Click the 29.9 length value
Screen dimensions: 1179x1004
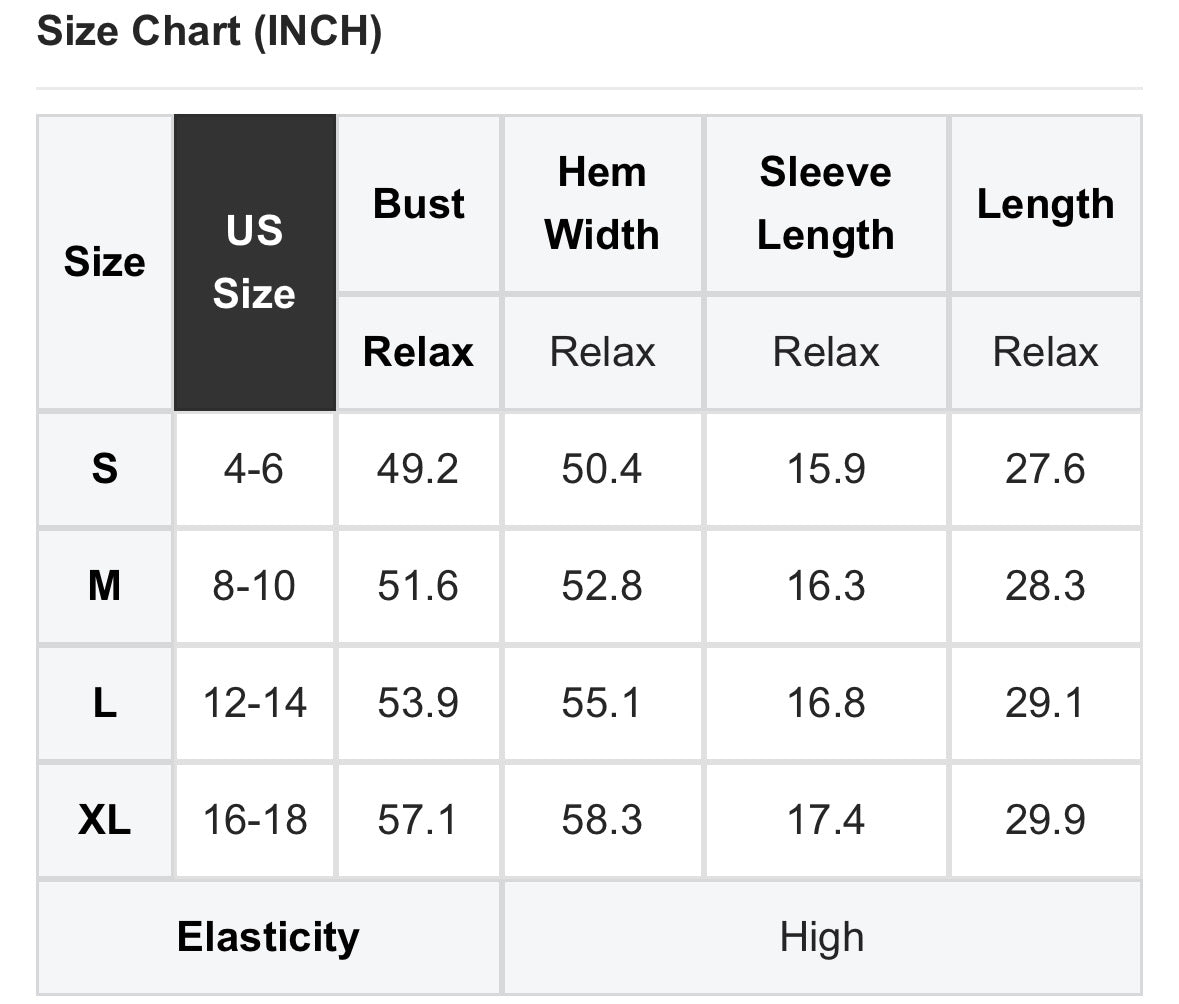[x=1046, y=820]
